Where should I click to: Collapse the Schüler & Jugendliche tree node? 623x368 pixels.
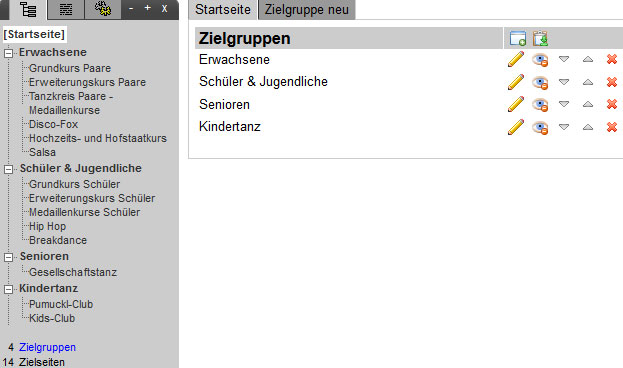pyautogui.click(x=8, y=169)
